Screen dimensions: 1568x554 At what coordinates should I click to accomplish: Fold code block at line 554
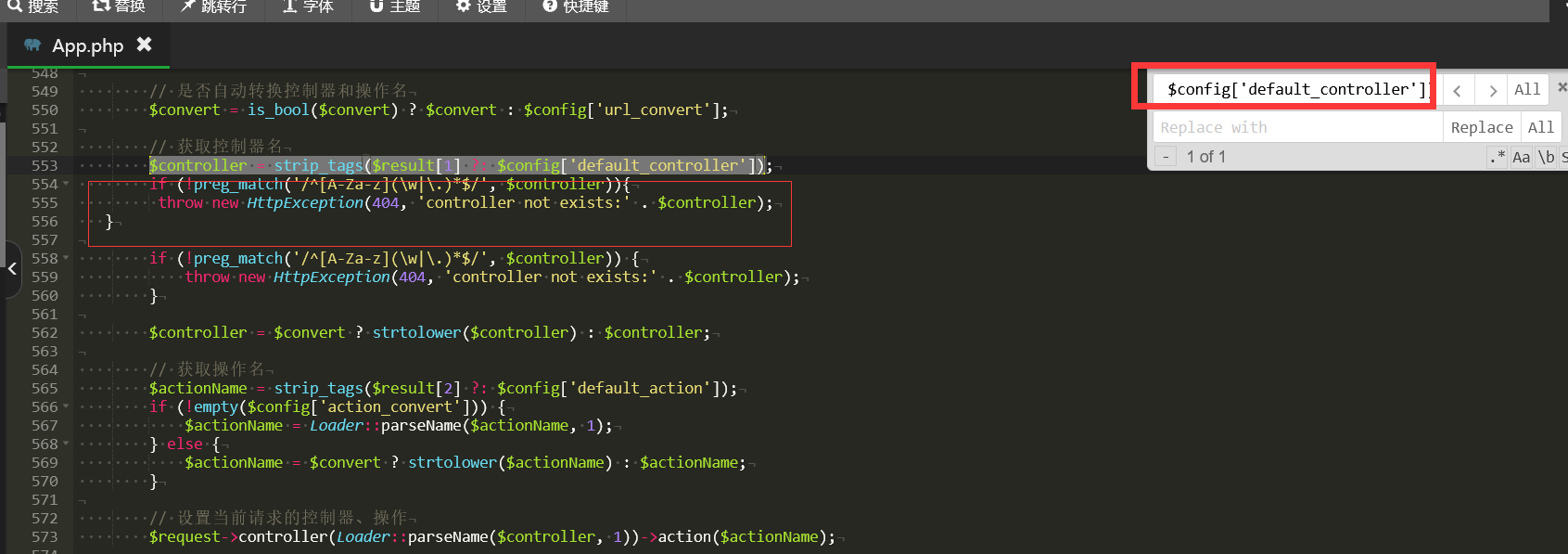(66, 184)
